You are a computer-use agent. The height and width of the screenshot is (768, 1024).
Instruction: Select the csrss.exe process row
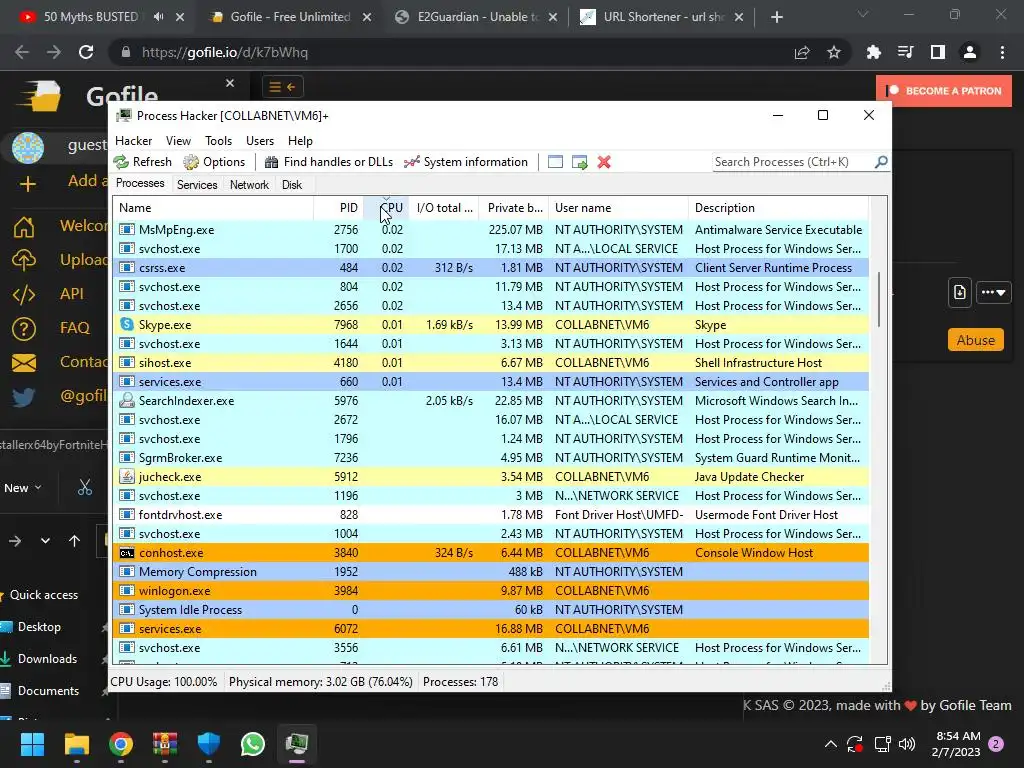pyautogui.click(x=490, y=268)
